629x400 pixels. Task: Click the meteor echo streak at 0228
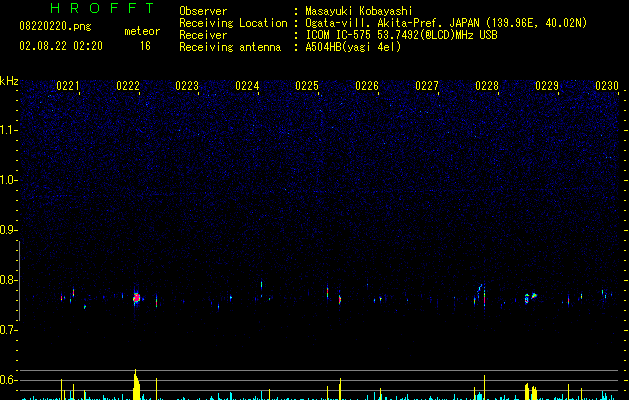pos(484,296)
